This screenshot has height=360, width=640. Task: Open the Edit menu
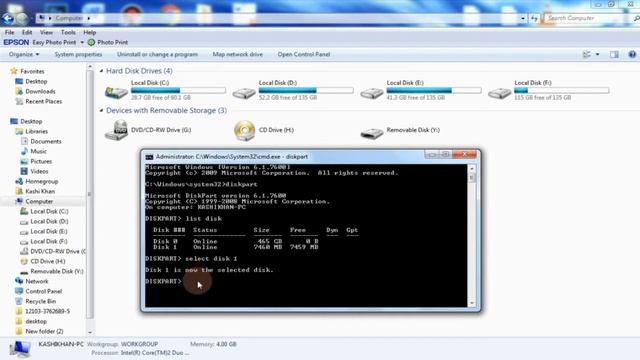[x=27, y=32]
